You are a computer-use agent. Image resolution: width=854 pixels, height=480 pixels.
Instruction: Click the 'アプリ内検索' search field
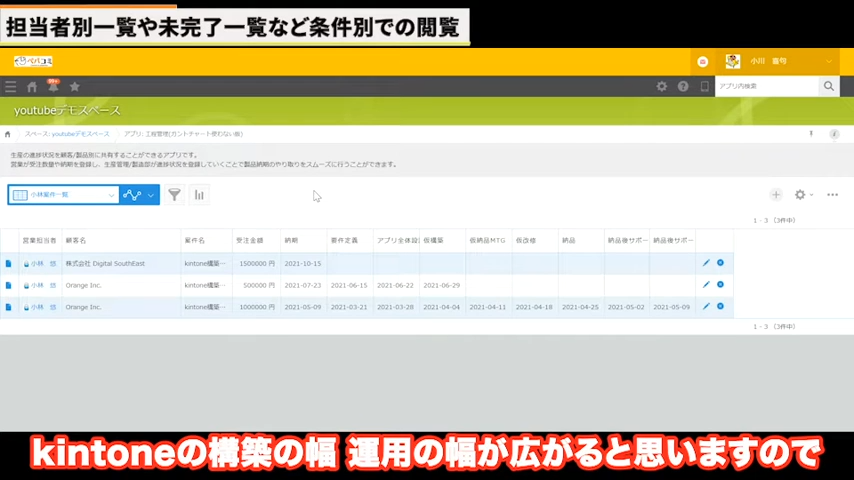(767, 86)
